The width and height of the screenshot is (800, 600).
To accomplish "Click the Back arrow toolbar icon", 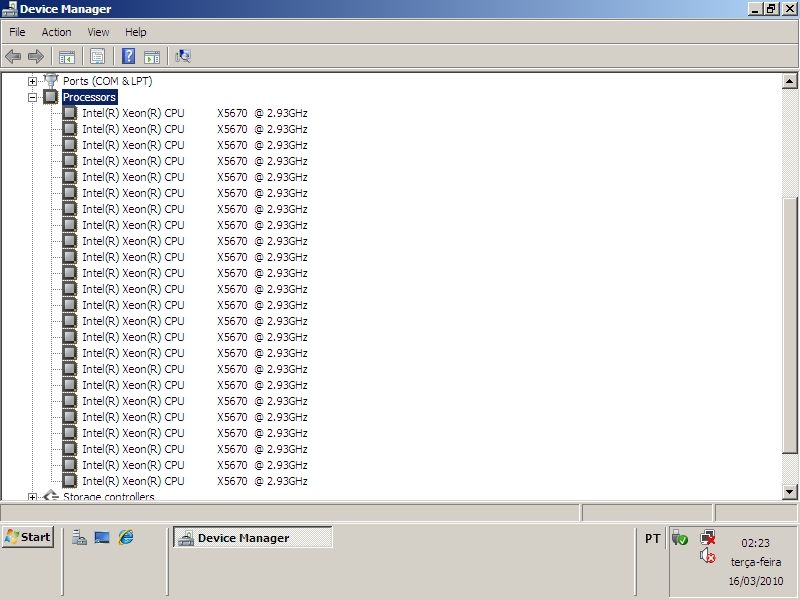I will (x=13, y=56).
